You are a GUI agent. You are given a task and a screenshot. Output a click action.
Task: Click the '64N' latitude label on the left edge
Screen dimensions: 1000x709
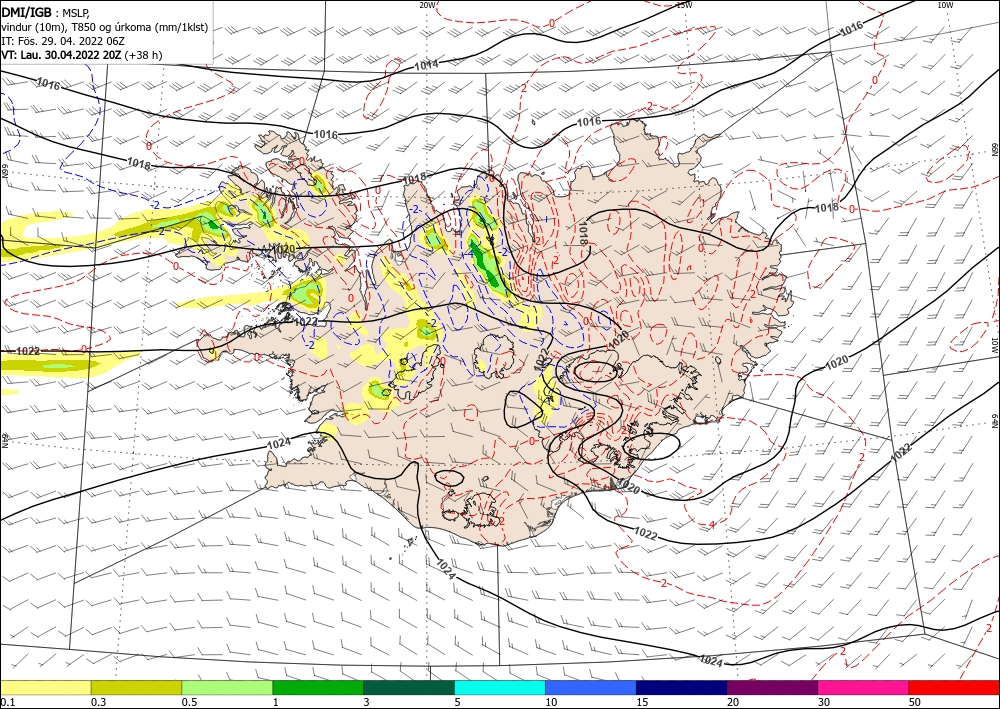(x=4, y=441)
